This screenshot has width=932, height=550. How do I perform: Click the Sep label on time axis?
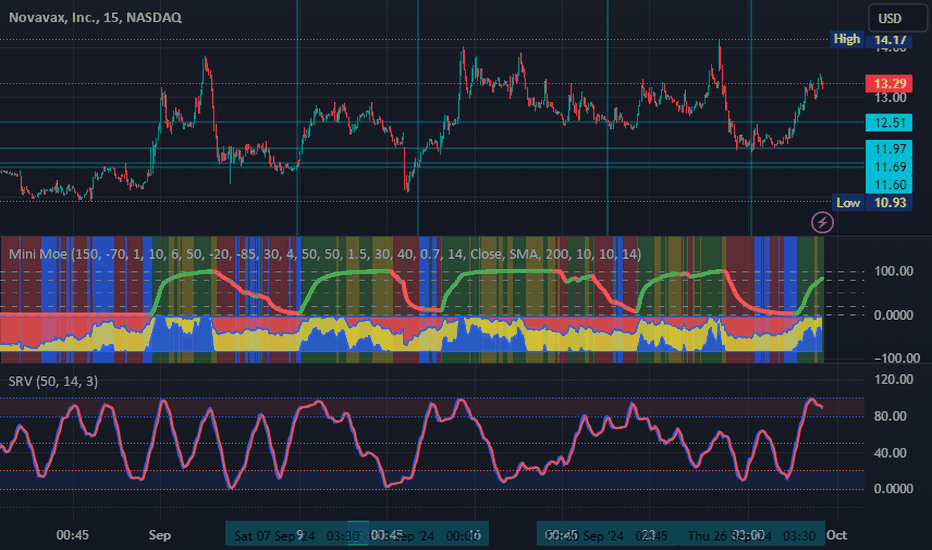tap(159, 535)
